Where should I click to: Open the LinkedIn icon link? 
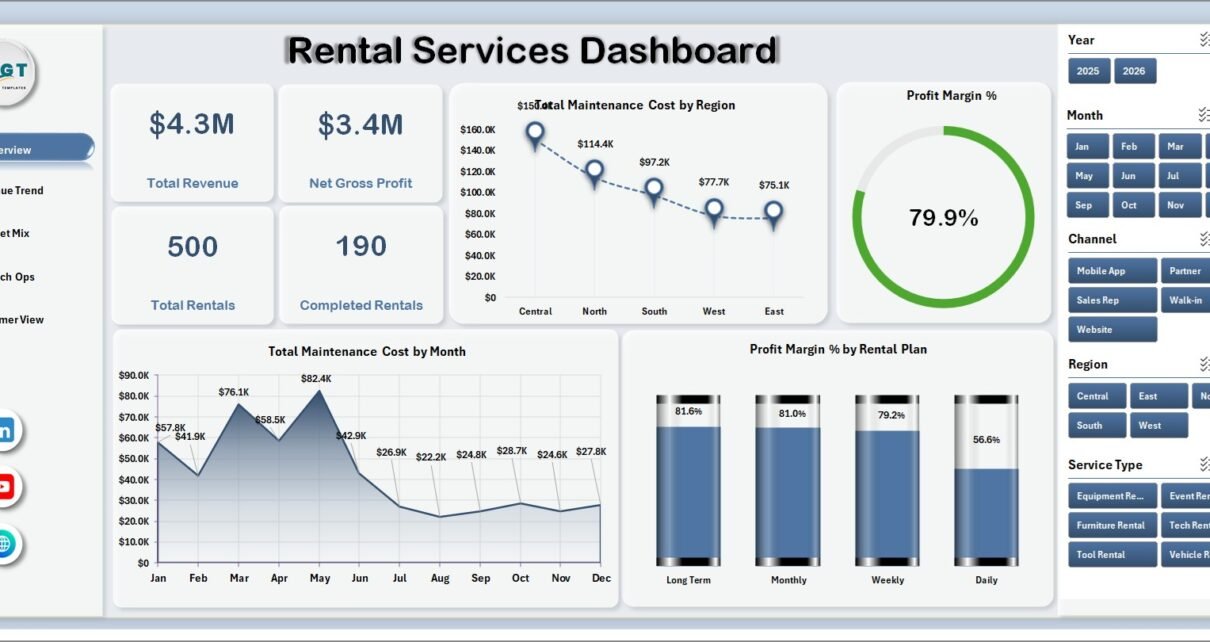click(x=6, y=431)
